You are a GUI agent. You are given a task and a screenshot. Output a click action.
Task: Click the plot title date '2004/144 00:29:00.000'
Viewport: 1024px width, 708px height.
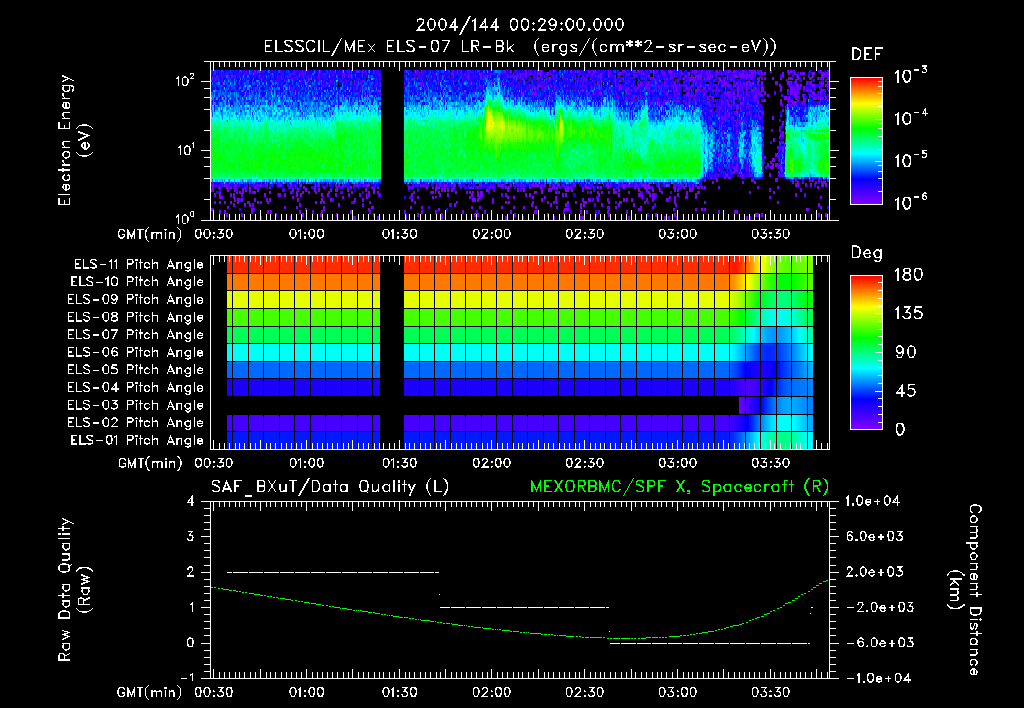pyautogui.click(x=520, y=25)
